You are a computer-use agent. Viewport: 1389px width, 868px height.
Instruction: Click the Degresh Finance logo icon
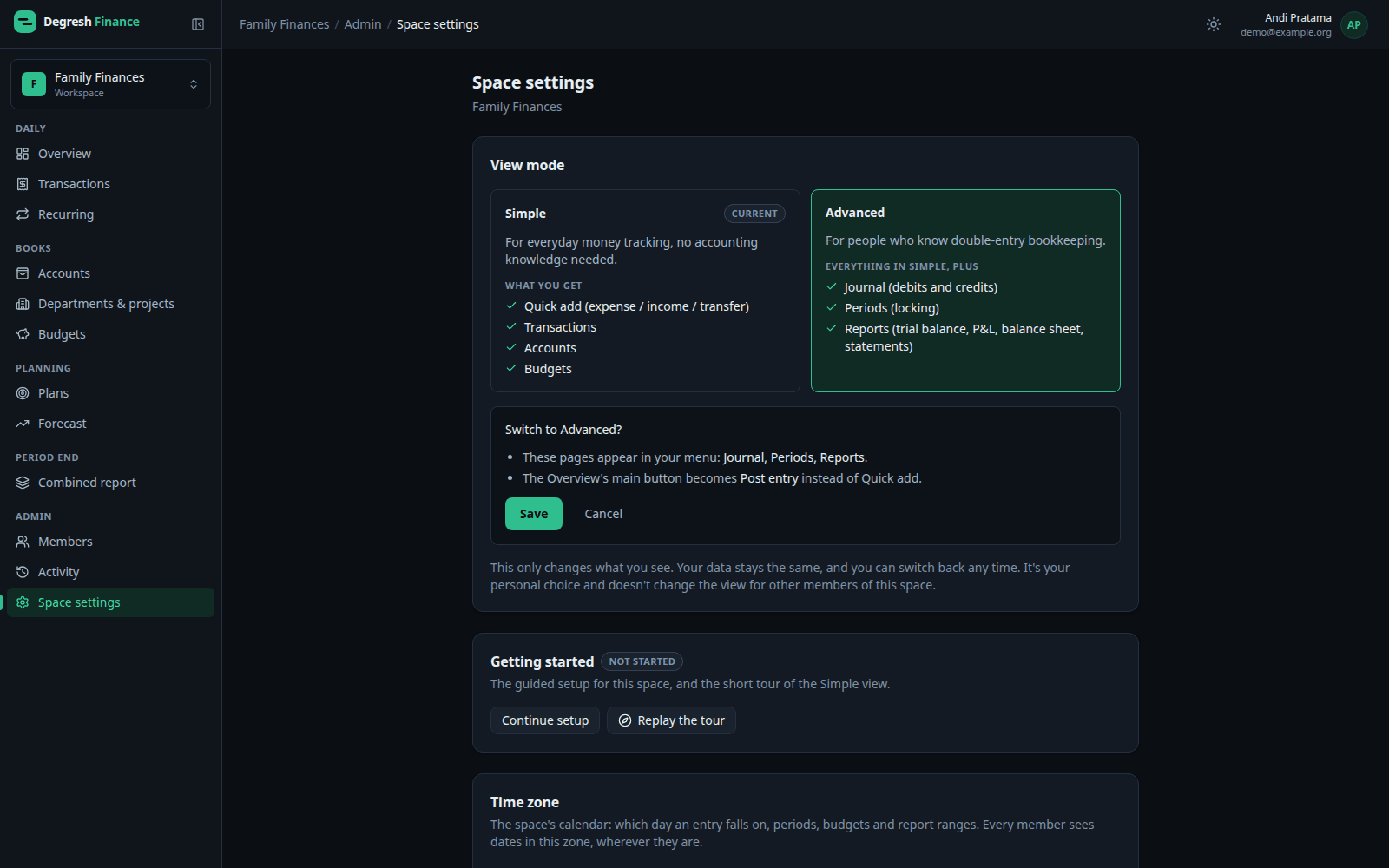tap(25, 22)
